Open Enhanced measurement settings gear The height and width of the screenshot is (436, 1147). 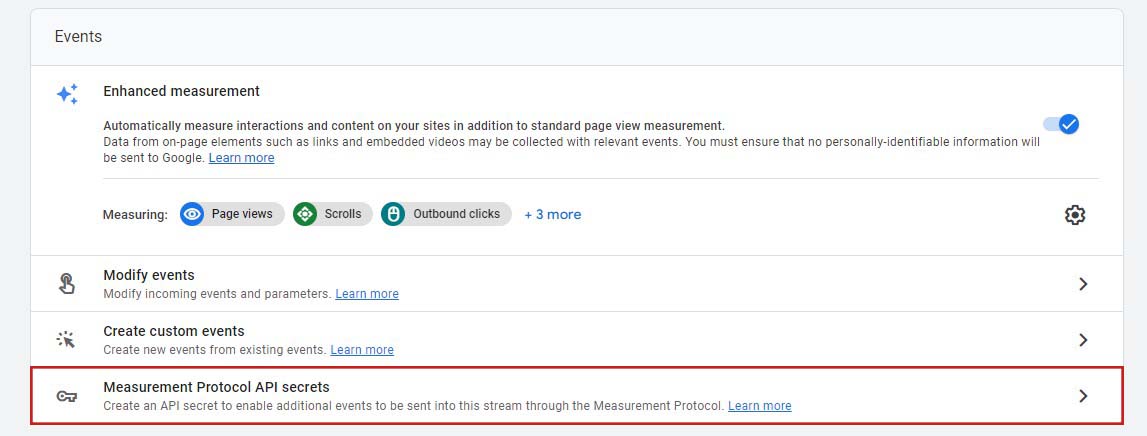point(1075,215)
